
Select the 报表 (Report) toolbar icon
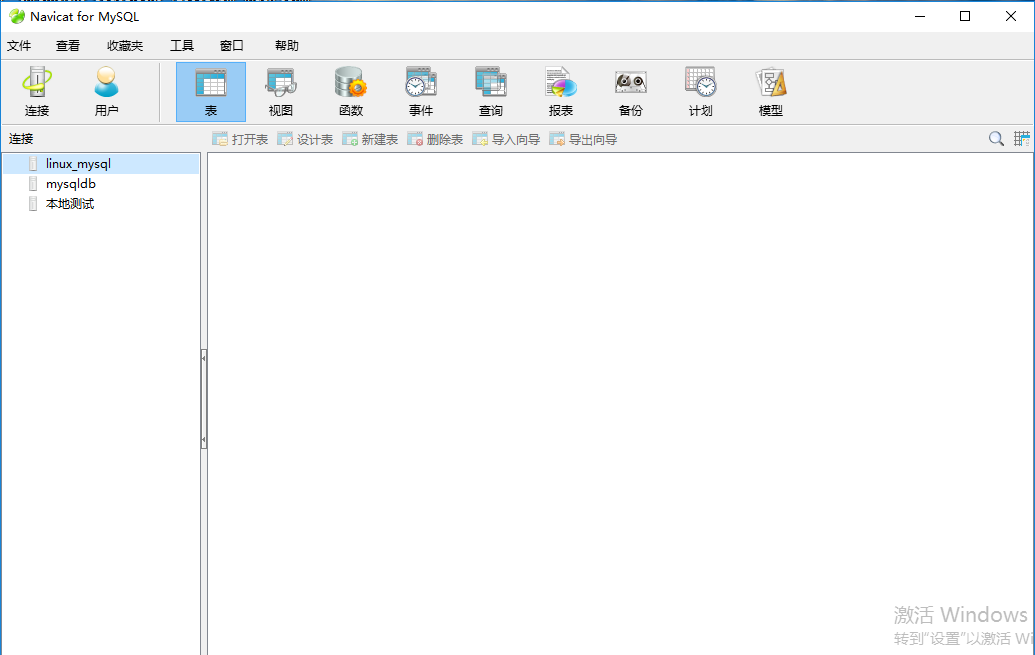561,91
